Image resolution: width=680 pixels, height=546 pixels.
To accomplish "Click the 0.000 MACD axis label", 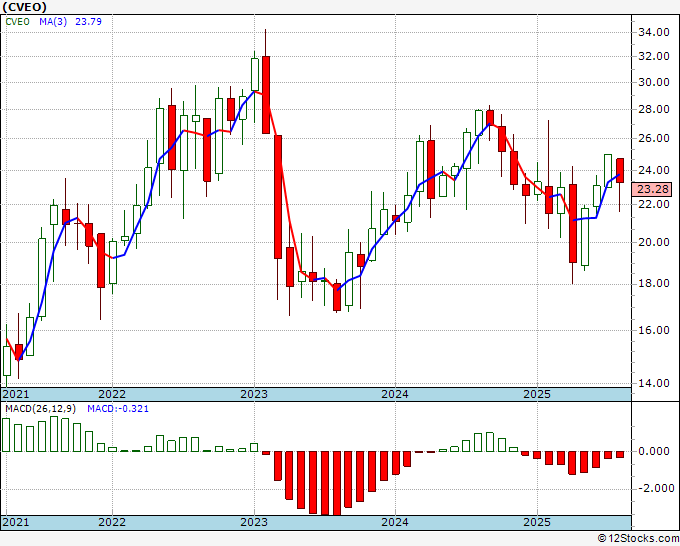I will tap(654, 451).
